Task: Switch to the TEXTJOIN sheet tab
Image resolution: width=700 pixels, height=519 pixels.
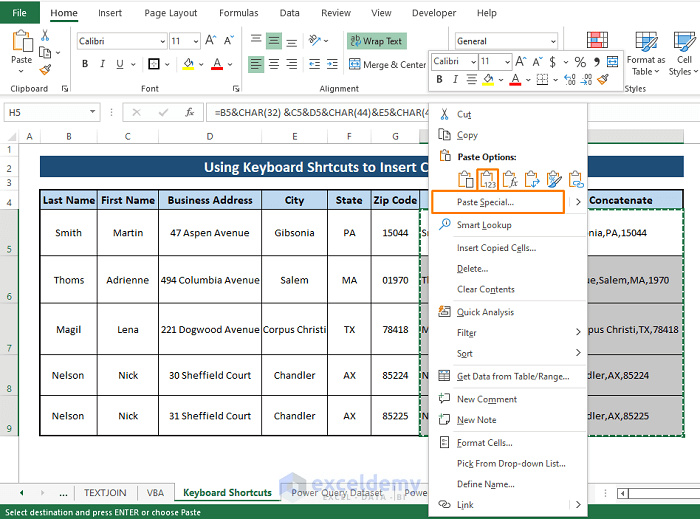Action: (x=105, y=493)
